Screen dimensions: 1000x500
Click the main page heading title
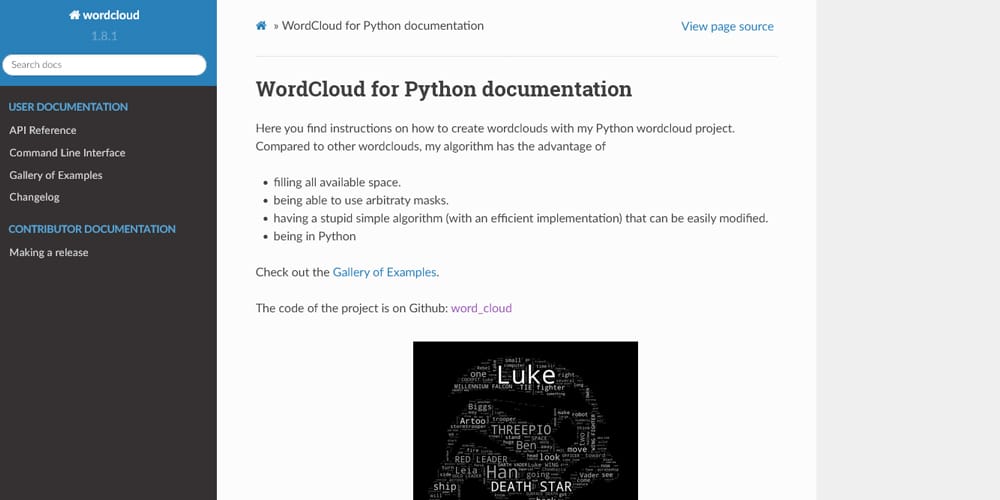click(x=443, y=89)
